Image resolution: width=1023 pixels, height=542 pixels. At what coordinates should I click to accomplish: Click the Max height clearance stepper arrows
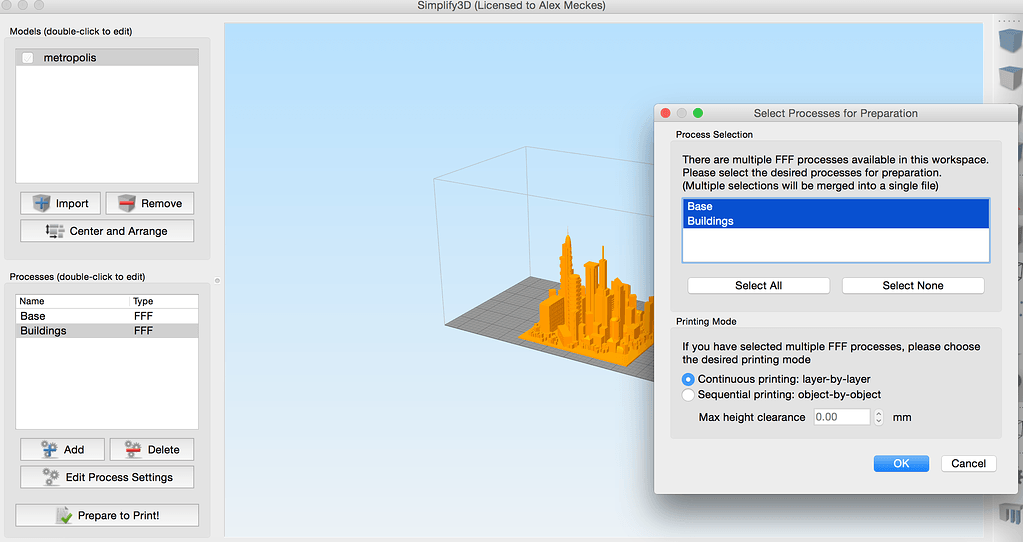[878, 417]
